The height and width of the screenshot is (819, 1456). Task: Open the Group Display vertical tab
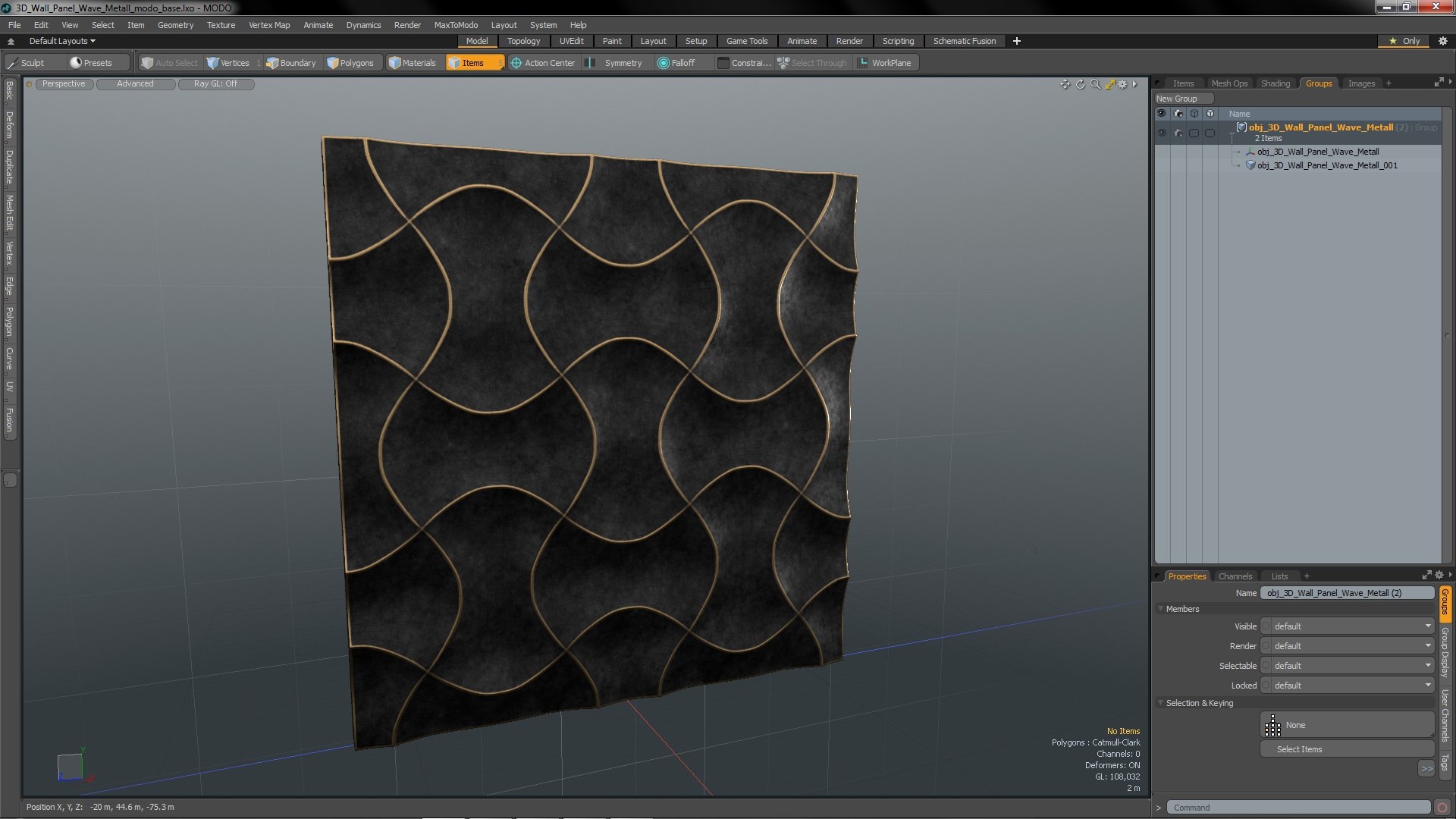(x=1445, y=652)
